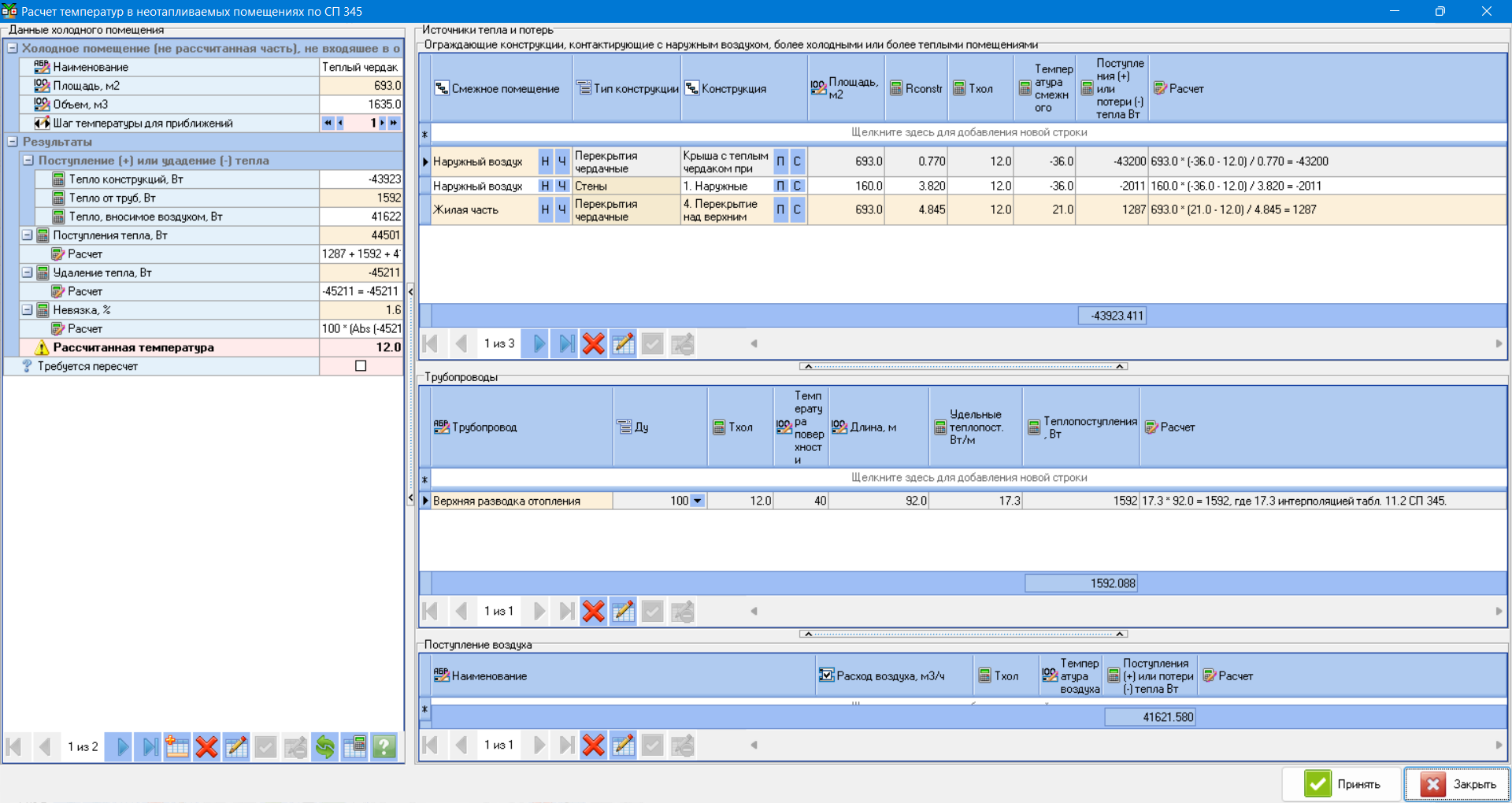Delete record in the Трубопроводы grid toolbar
1512x803 pixels.
coord(594,611)
